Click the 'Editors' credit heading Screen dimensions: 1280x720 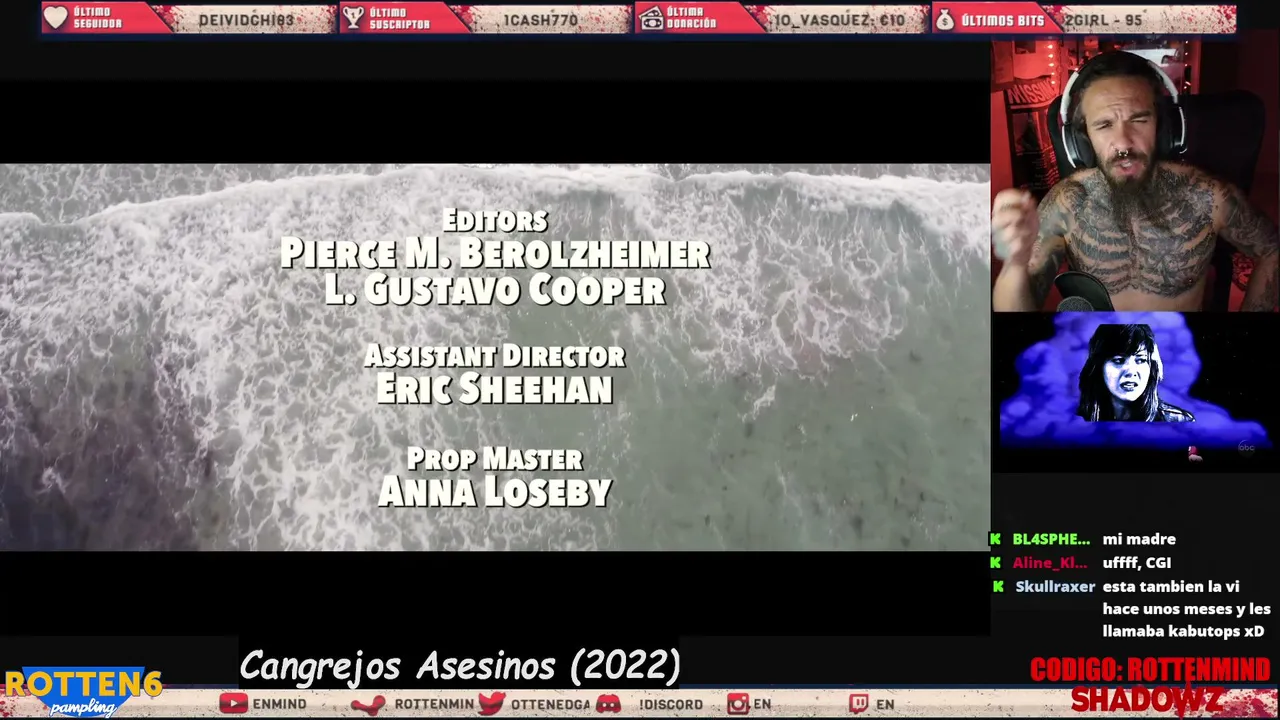point(495,220)
